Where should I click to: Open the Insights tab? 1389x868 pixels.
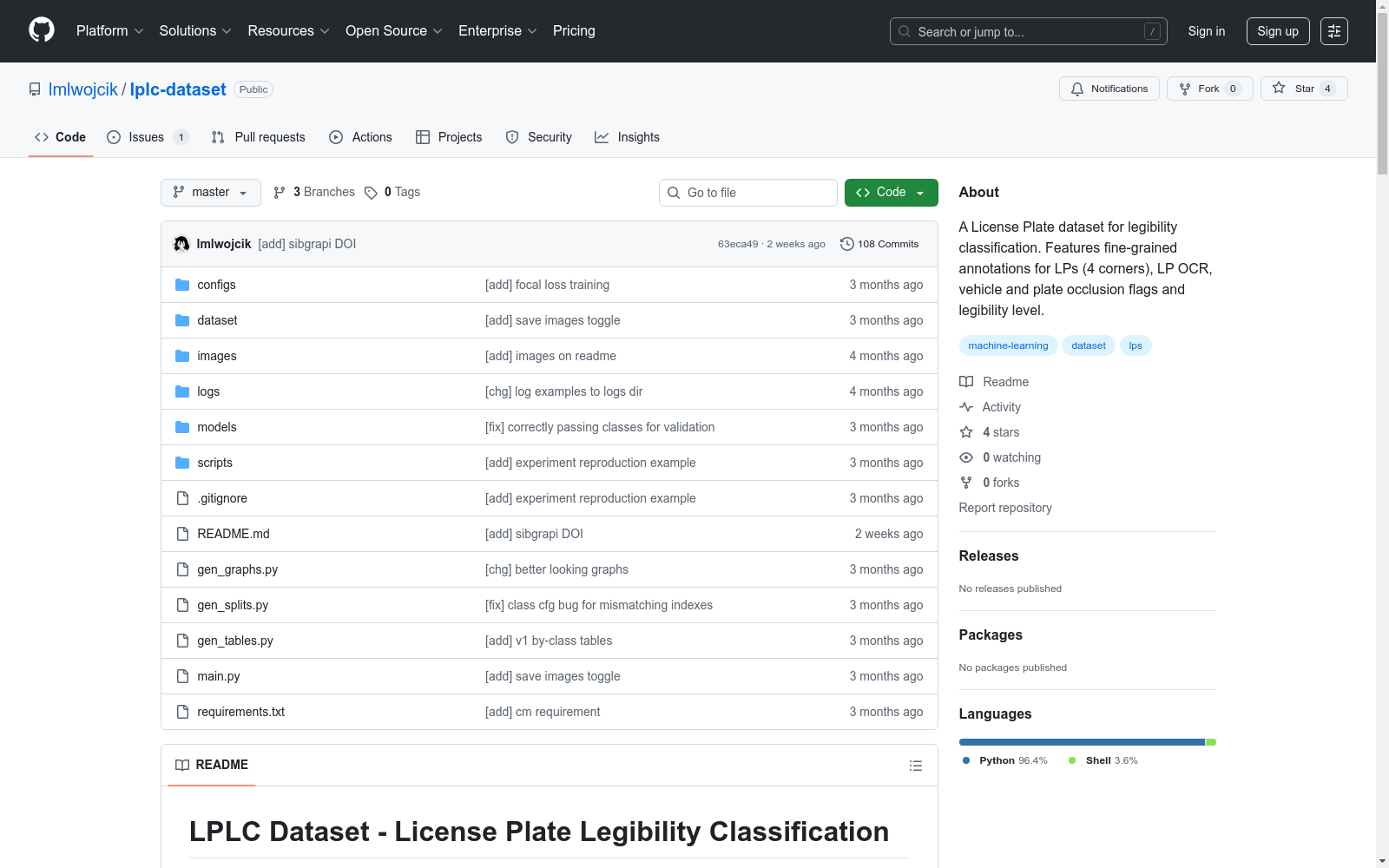point(628,137)
